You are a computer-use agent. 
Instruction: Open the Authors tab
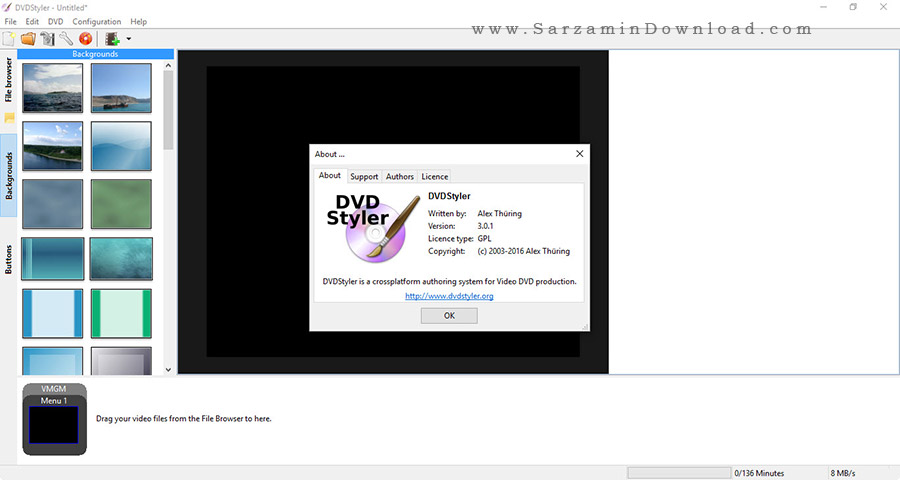(399, 176)
